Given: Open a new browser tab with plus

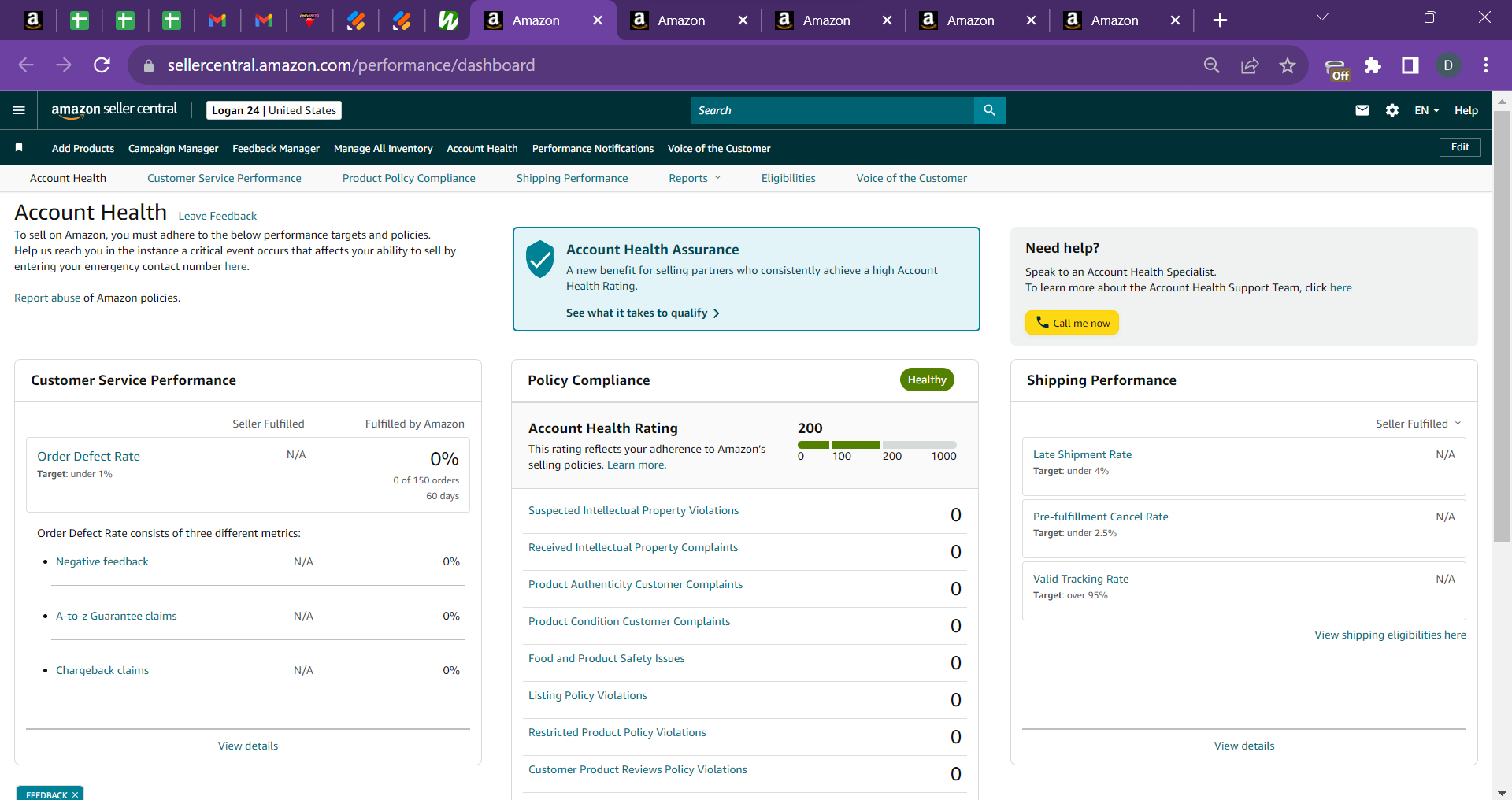Looking at the screenshot, I should click(x=1220, y=20).
